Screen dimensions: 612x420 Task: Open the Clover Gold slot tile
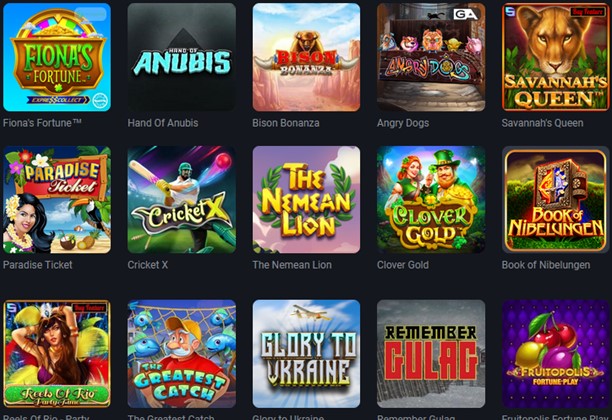click(431, 199)
